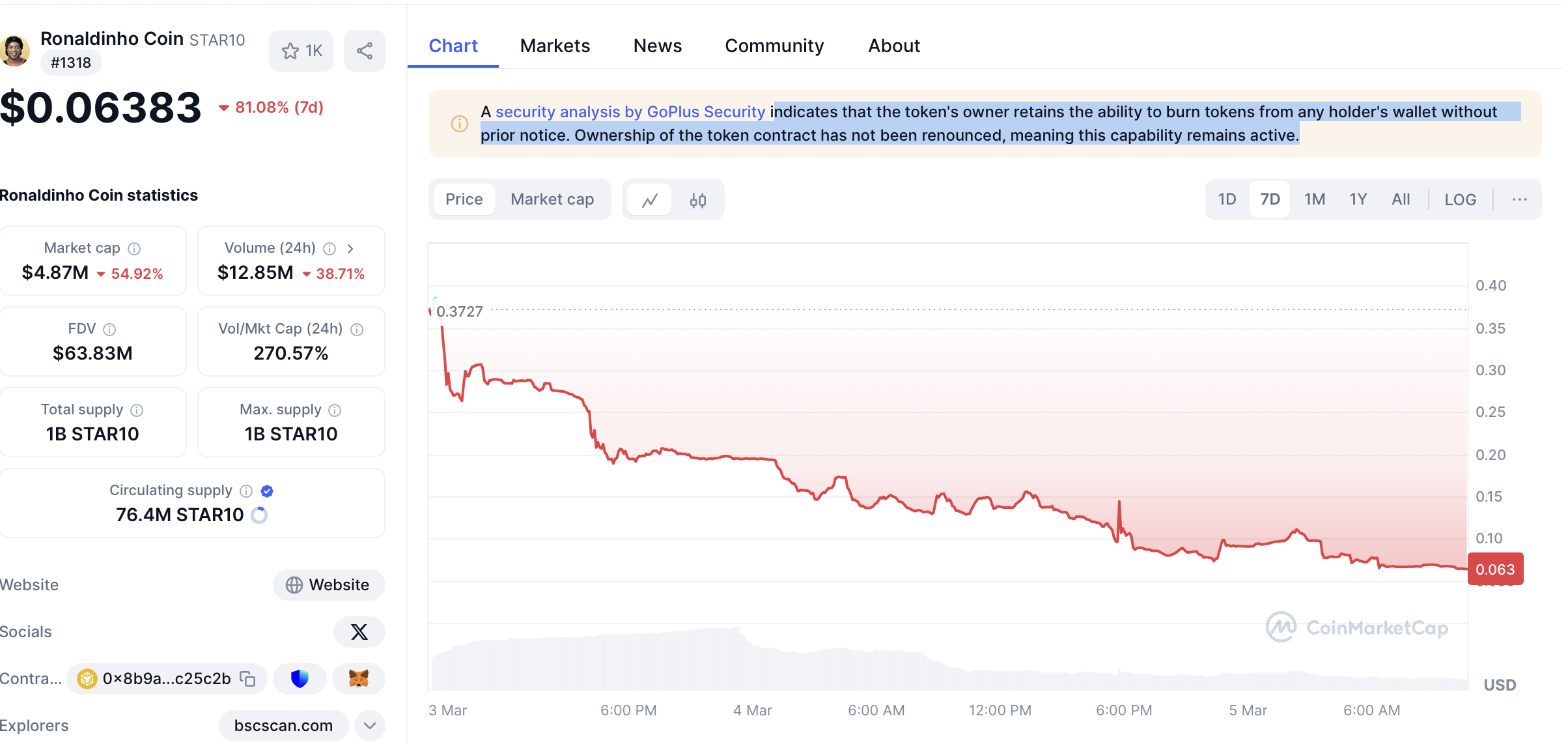Open the blue shield security icon

(x=300, y=679)
